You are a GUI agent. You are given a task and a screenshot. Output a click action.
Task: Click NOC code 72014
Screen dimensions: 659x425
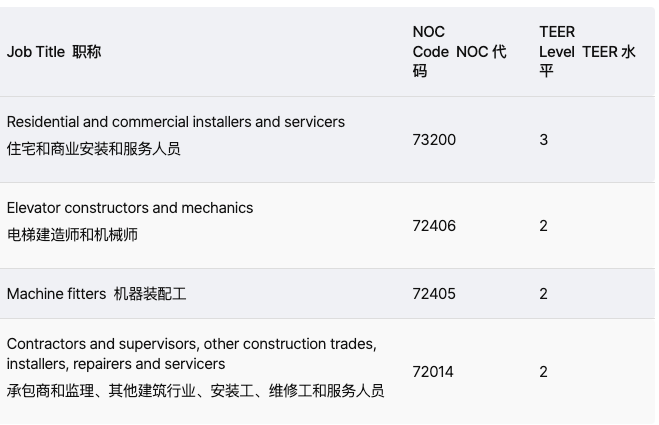click(x=433, y=372)
